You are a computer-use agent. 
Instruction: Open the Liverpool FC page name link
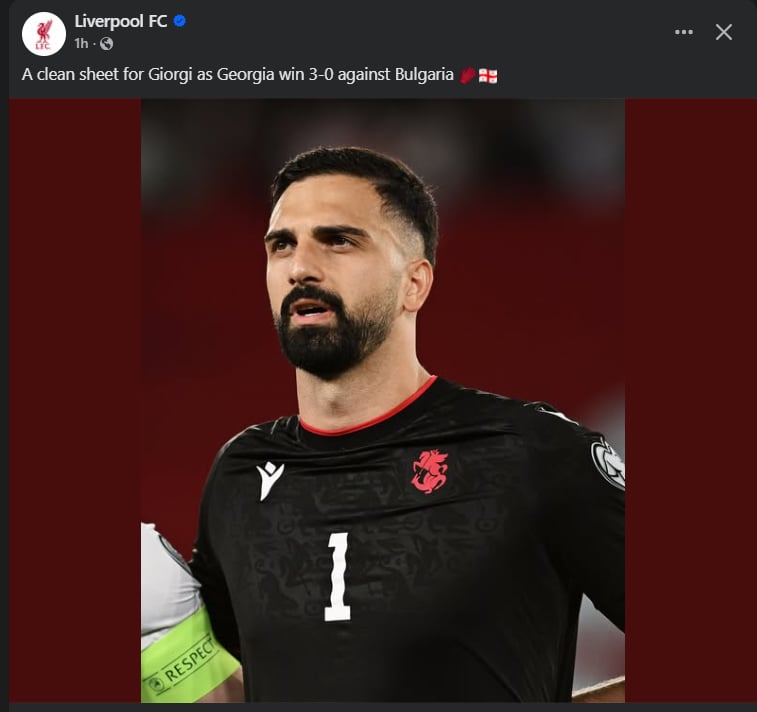[x=120, y=21]
